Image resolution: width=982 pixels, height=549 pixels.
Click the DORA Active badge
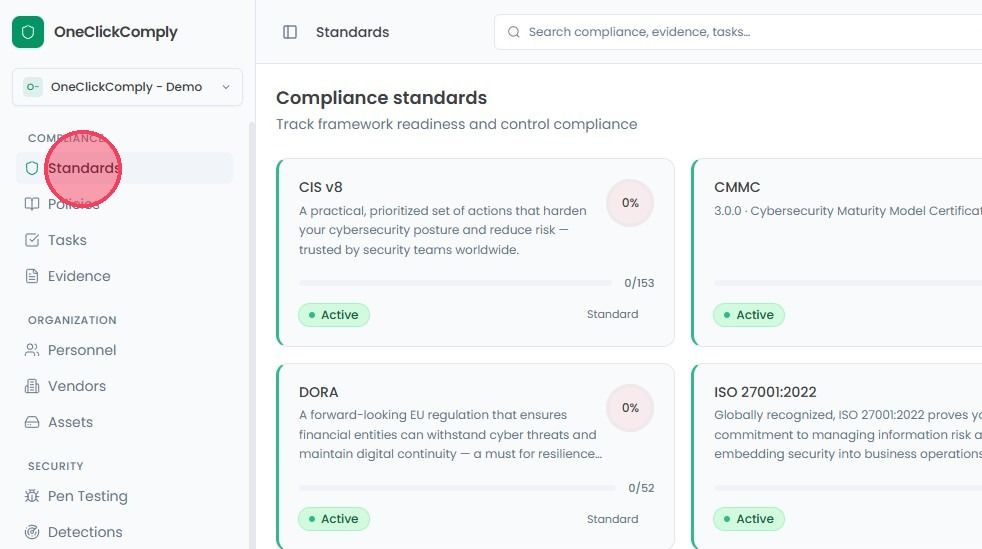coord(334,519)
